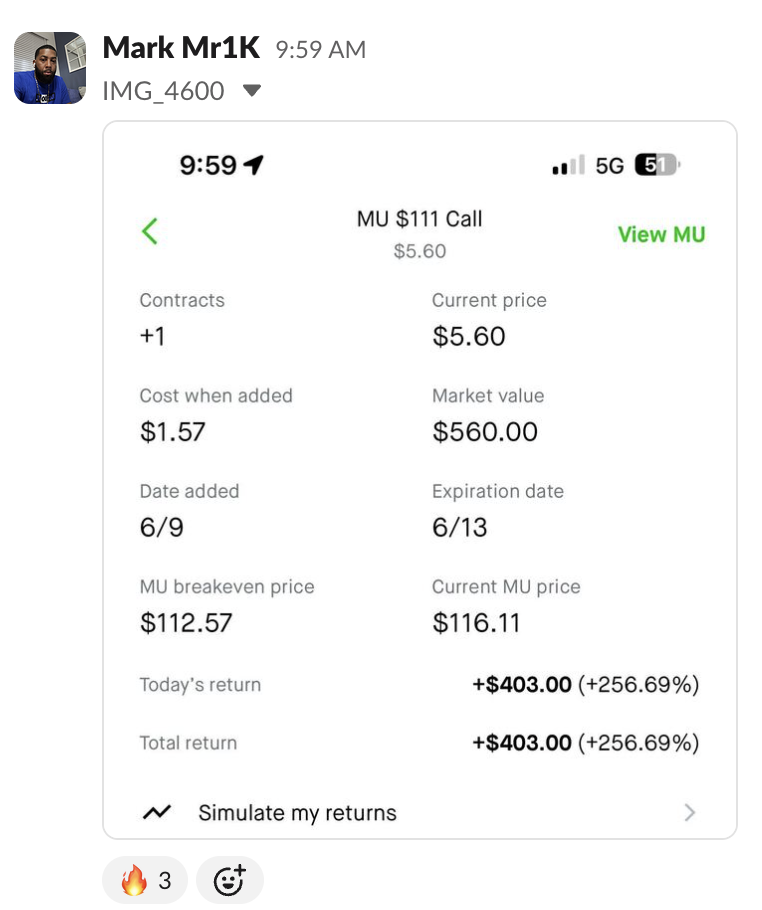Image resolution: width=762 pixels, height=910 pixels.
Task: Open the View MU link
Action: (x=661, y=234)
